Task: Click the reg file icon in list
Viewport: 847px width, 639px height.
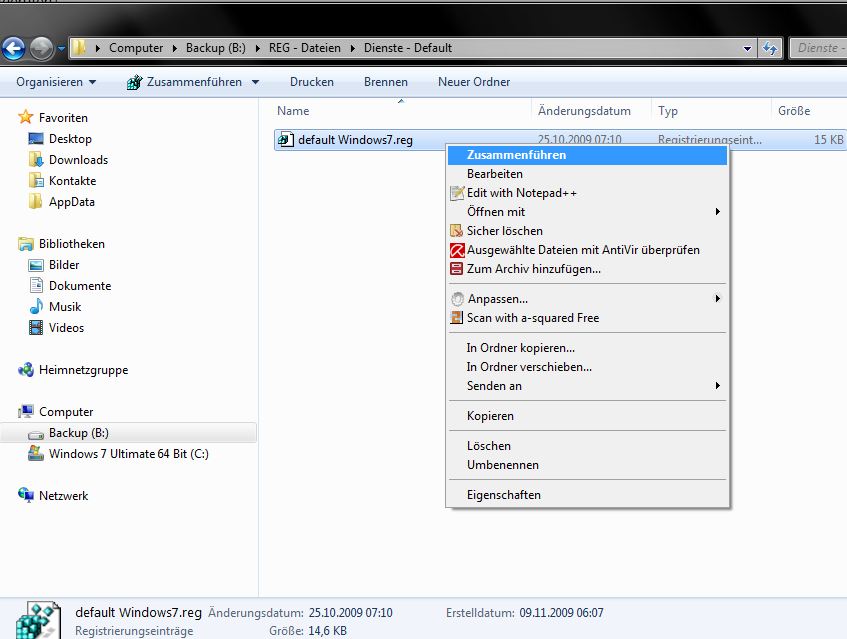Action: click(286, 140)
